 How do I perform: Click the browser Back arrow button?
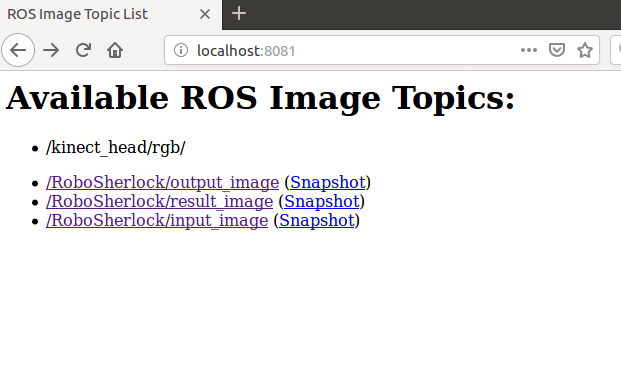(x=18, y=50)
